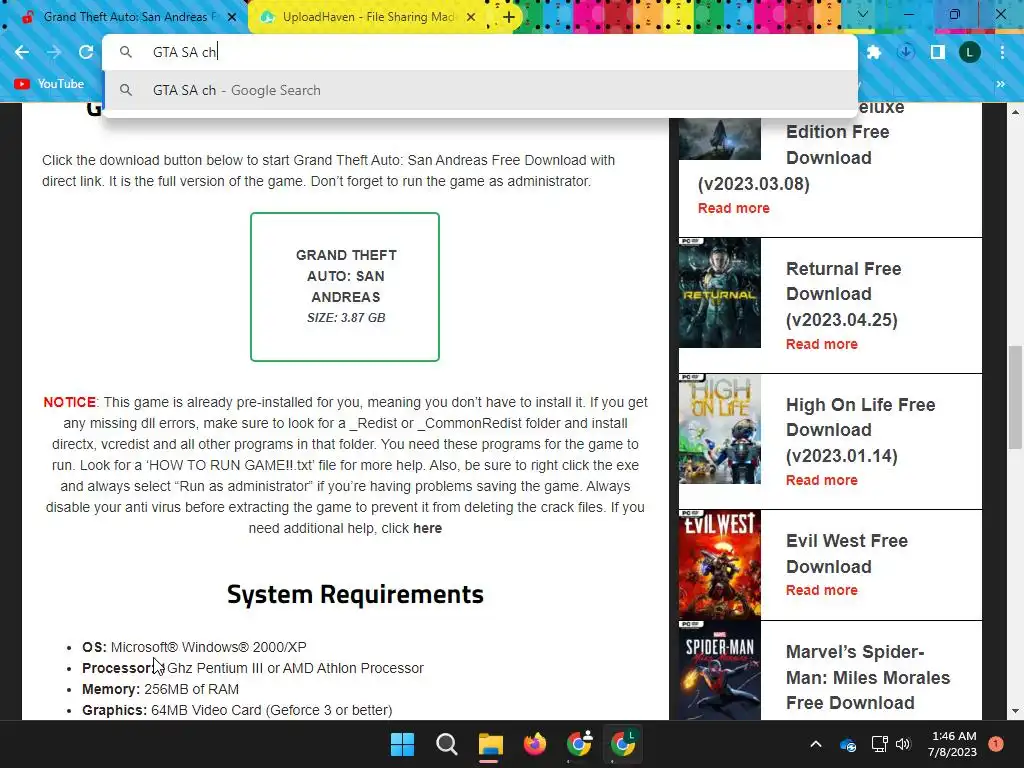Screen dimensions: 1024x768
Task: Toggle the side panel icon
Action: (x=938, y=52)
